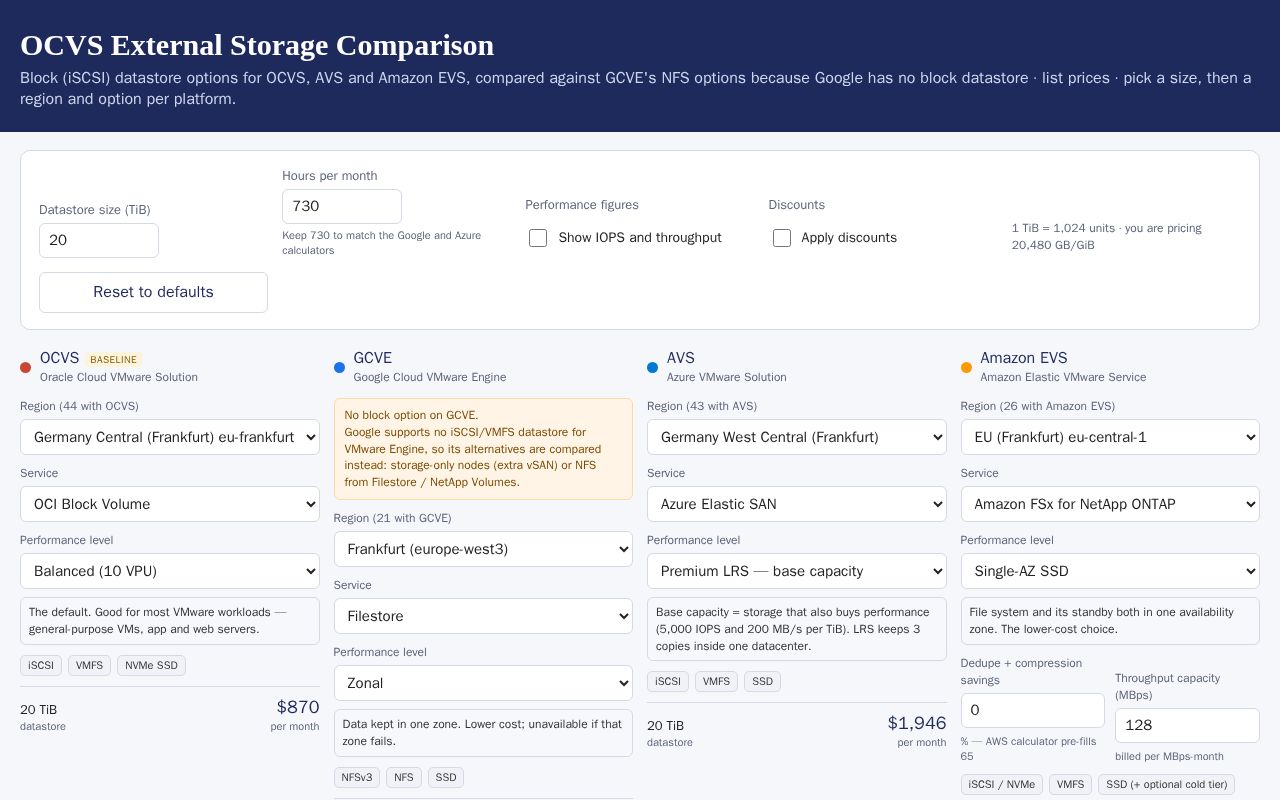Screen dimensions: 1280x800
Task: Click the orange Amazon EVS platform dot
Action: [966, 368]
